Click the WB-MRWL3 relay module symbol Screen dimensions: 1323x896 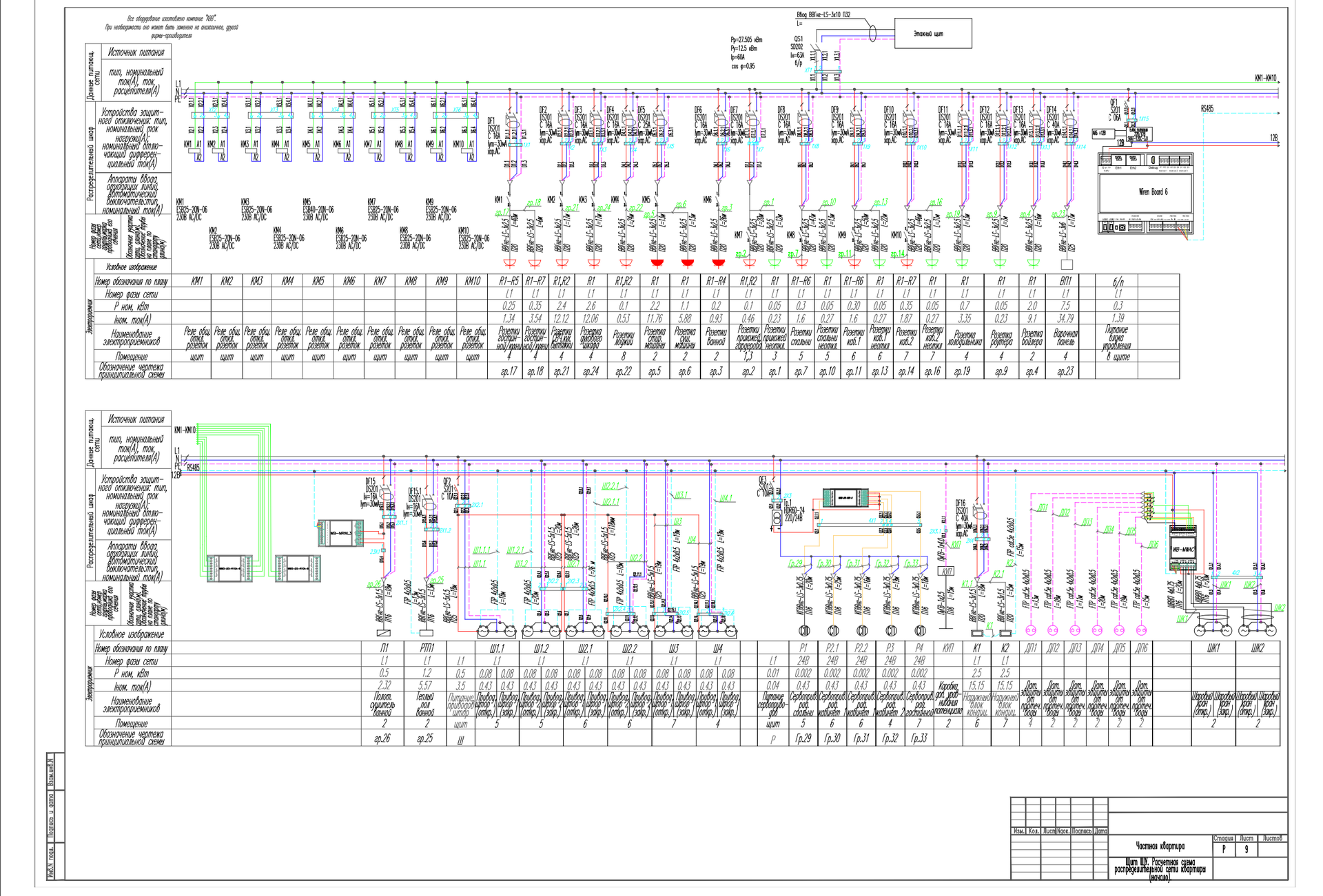[x=340, y=533]
